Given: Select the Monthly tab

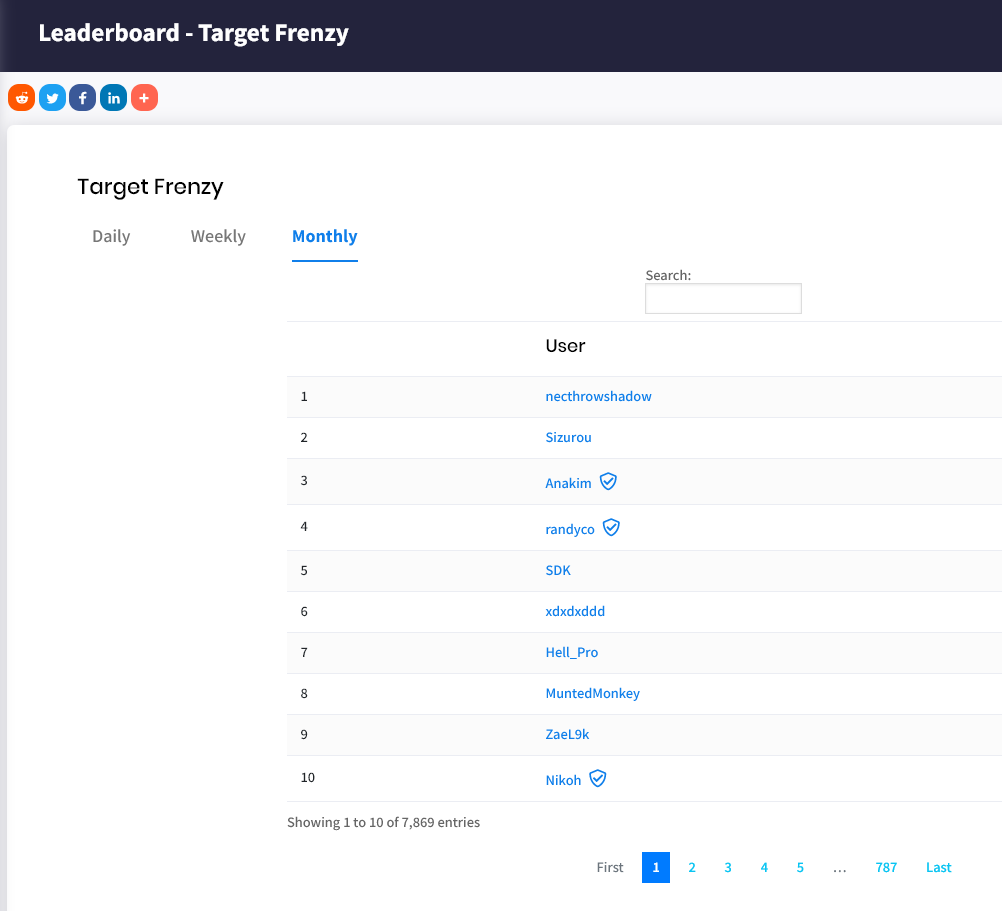Looking at the screenshot, I should click(x=324, y=236).
